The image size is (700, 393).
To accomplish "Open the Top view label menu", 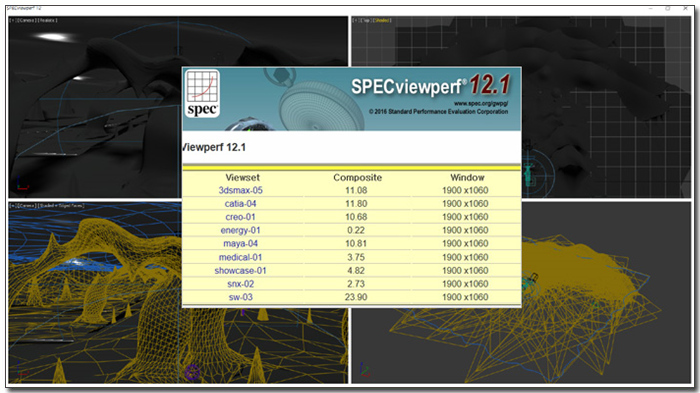I will coord(366,21).
